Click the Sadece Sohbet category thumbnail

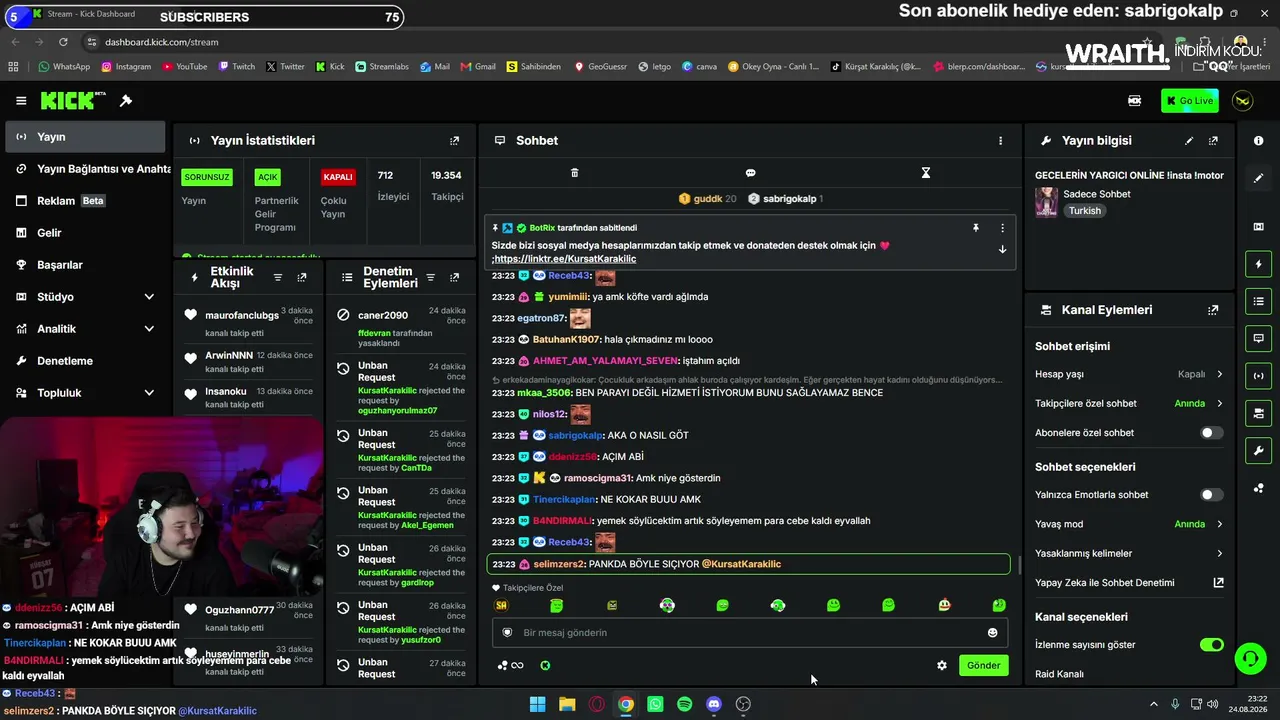coord(1046,203)
